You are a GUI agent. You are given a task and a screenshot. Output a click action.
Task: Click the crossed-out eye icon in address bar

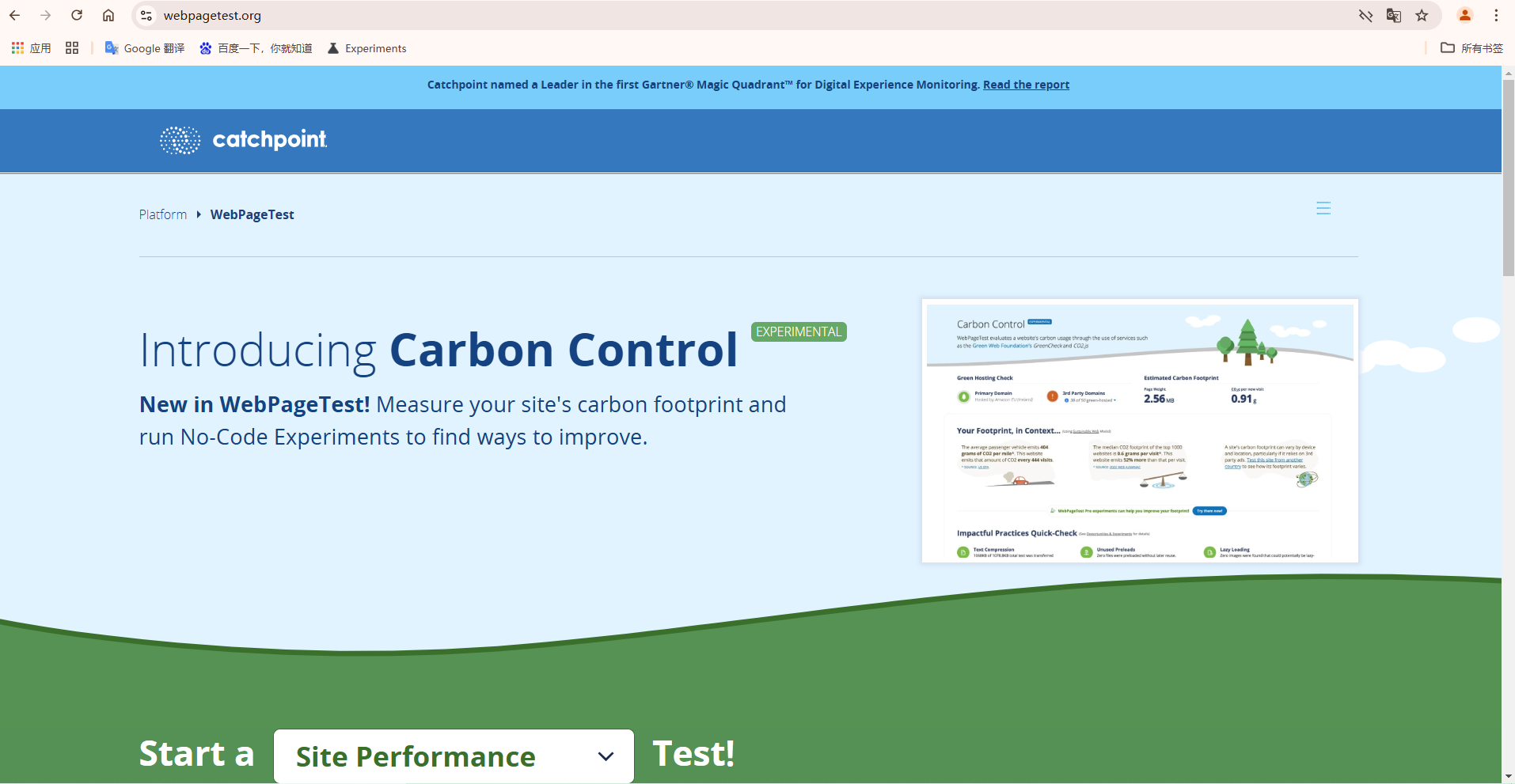[1365, 15]
